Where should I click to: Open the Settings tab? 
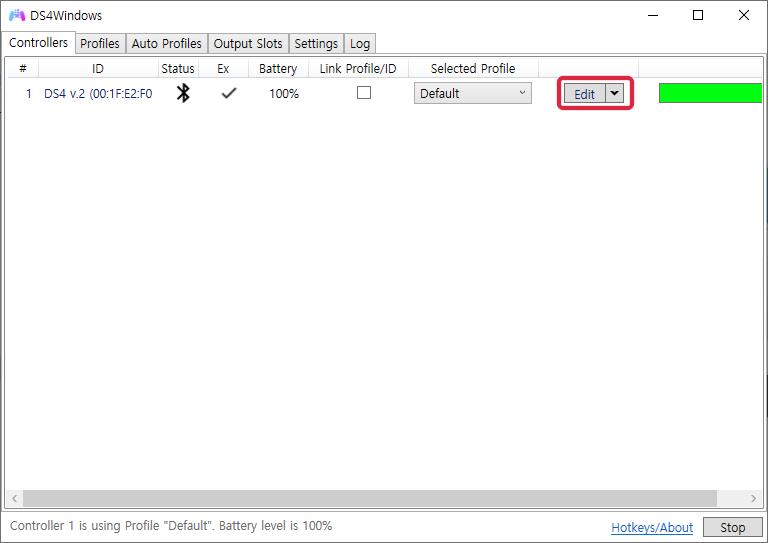tap(316, 44)
